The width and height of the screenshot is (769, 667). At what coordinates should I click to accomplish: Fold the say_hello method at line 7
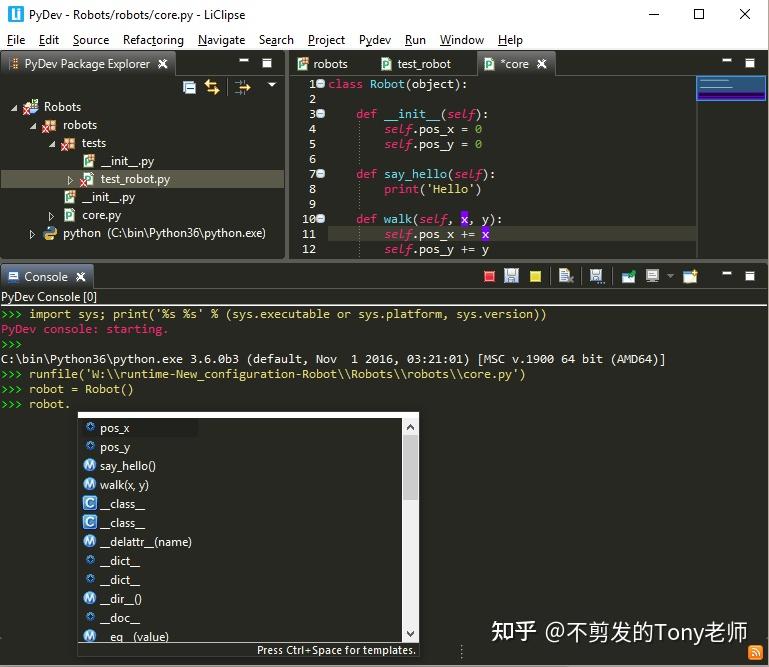tap(321, 174)
